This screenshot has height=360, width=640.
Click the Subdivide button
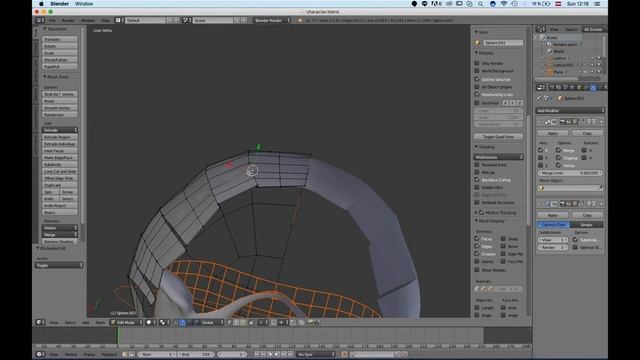[x=60, y=164]
